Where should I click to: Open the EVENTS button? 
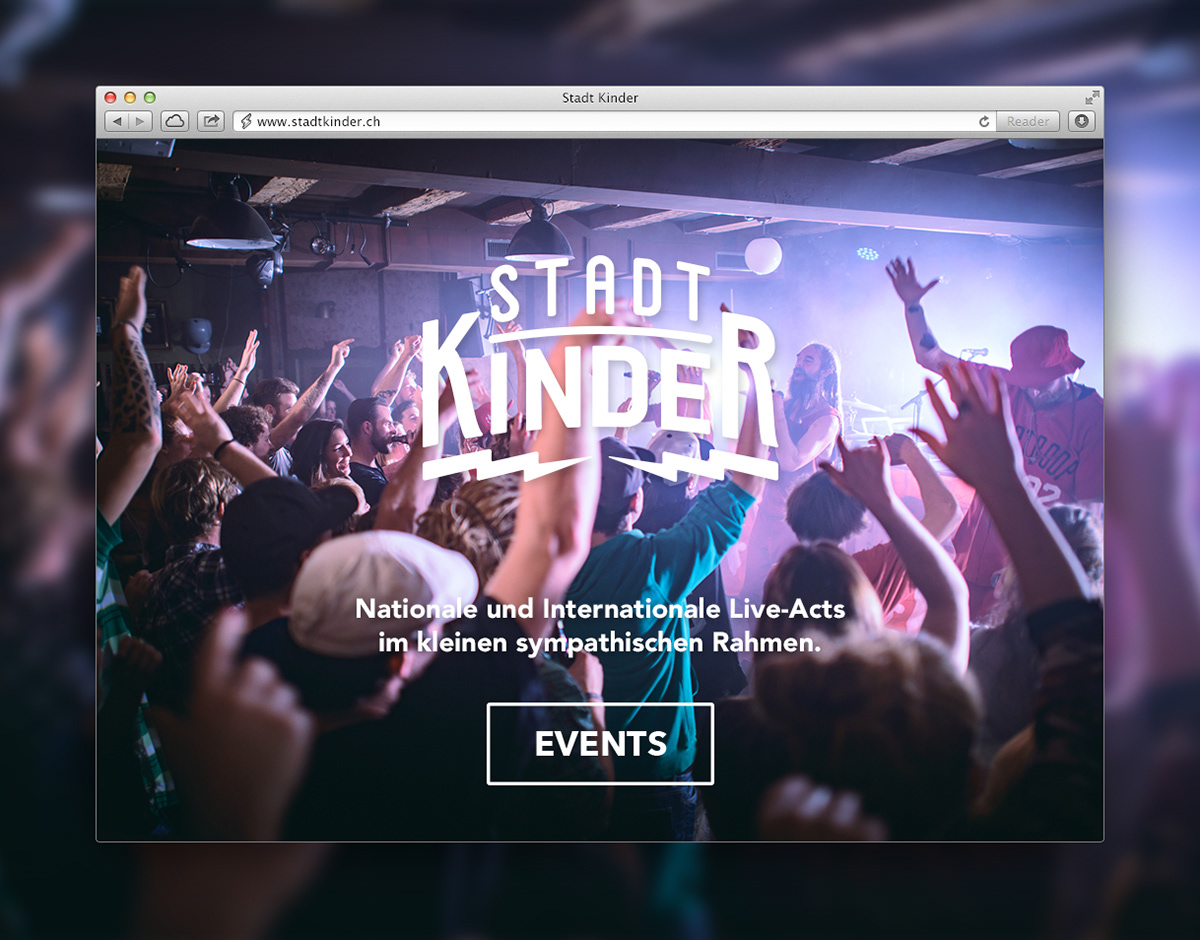point(600,744)
